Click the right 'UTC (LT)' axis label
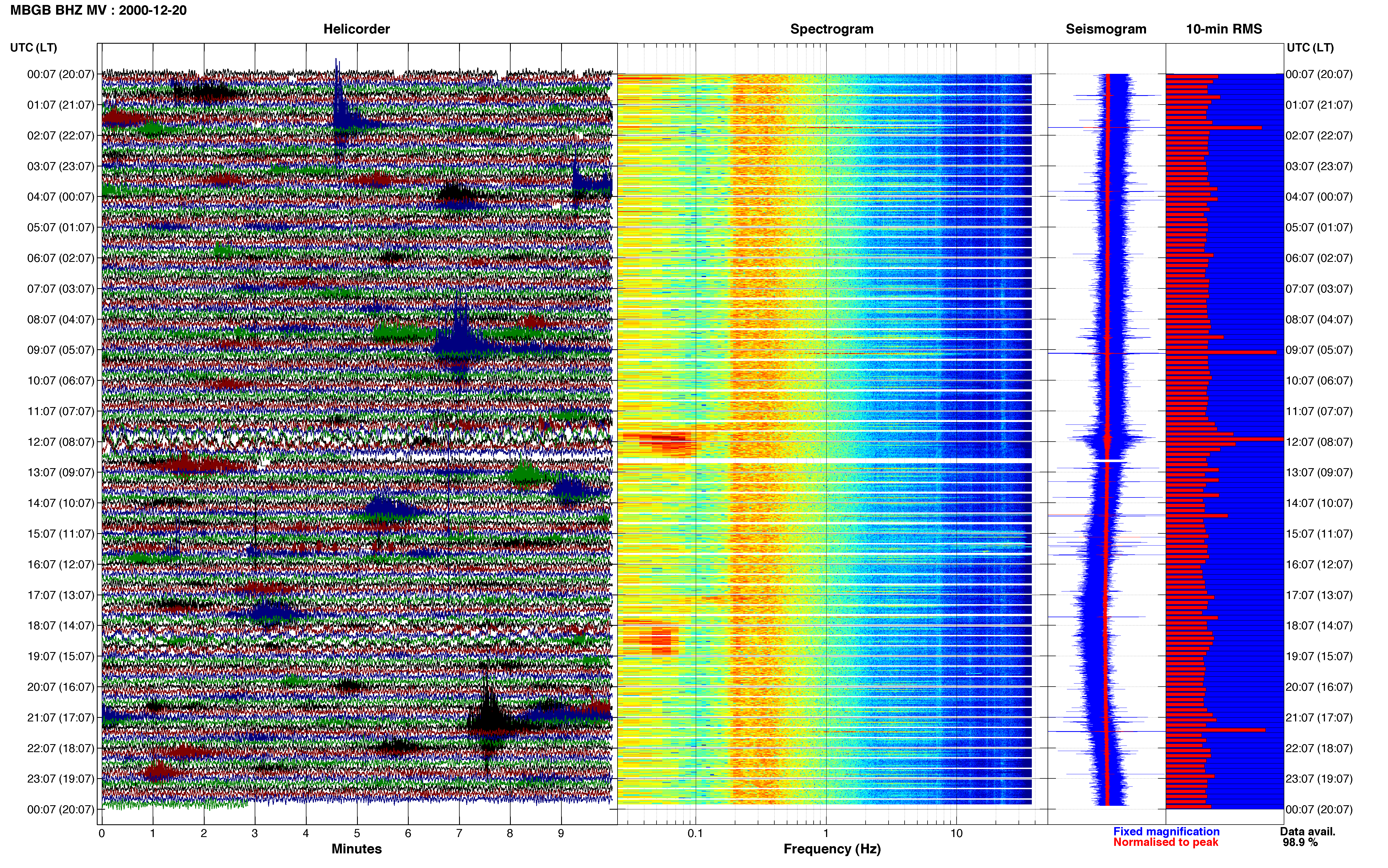The image size is (1388, 868). [x=1310, y=47]
